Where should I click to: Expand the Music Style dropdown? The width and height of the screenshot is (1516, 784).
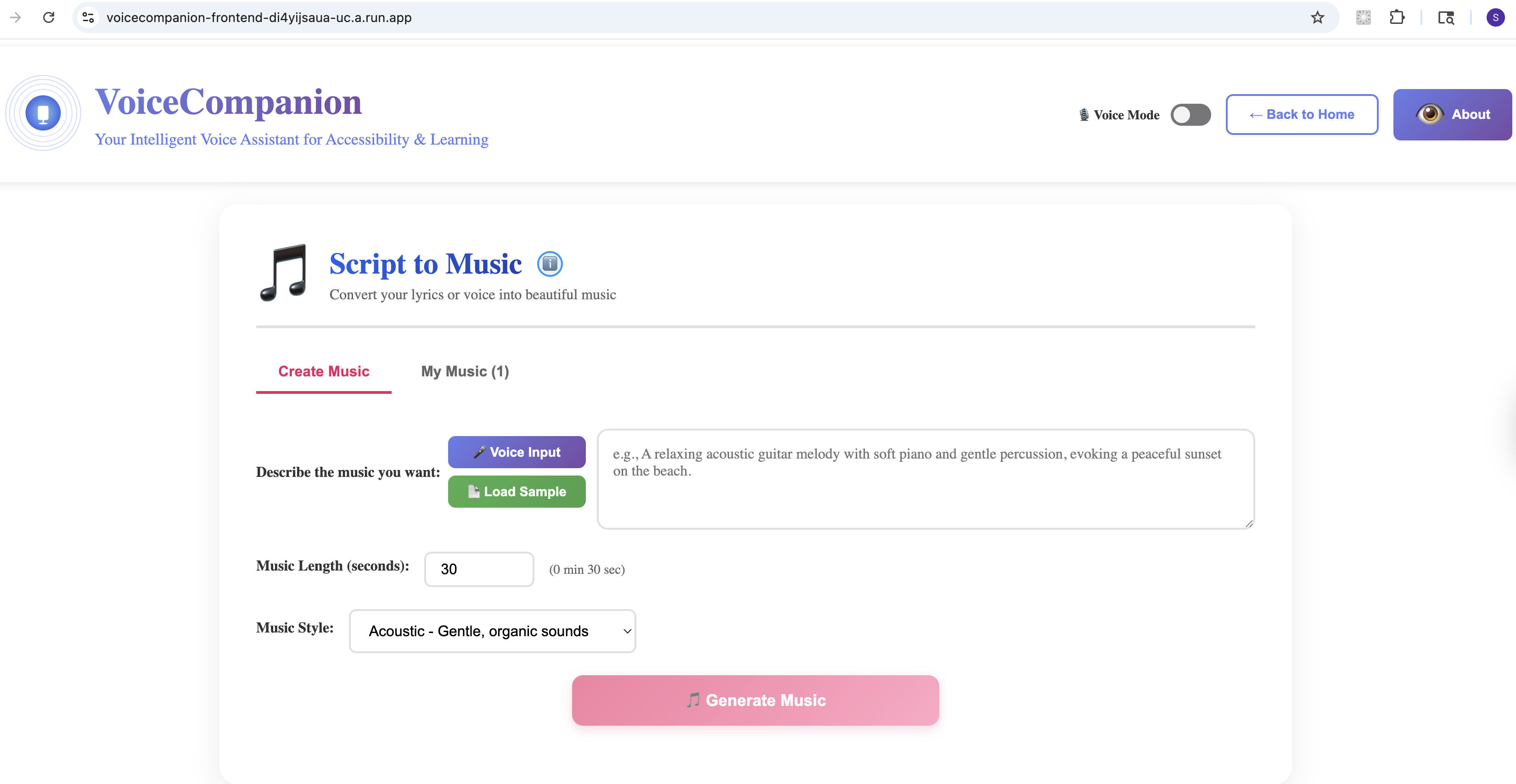pos(492,631)
